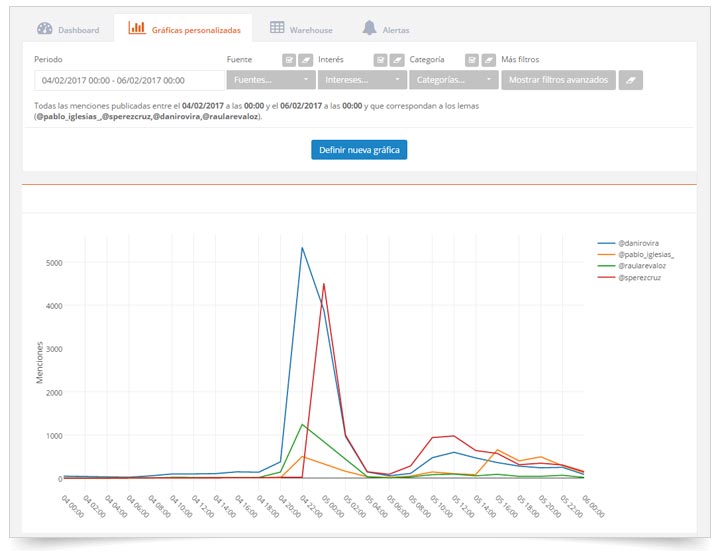Click the edit icon next to Interés
This screenshot has width=720, height=551.
click(379, 60)
